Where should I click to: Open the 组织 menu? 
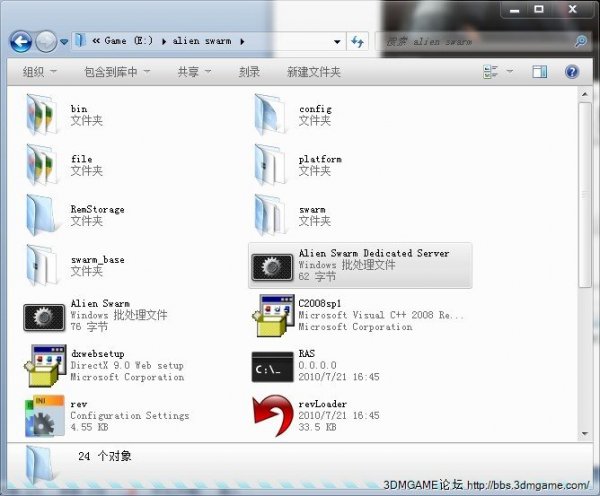tap(39, 72)
